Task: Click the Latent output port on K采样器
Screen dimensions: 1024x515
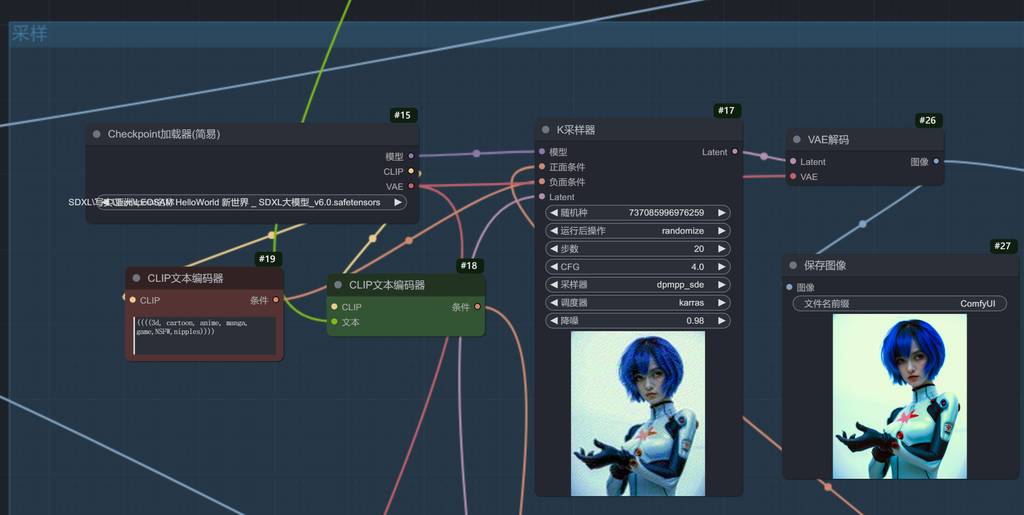Action: (735, 152)
